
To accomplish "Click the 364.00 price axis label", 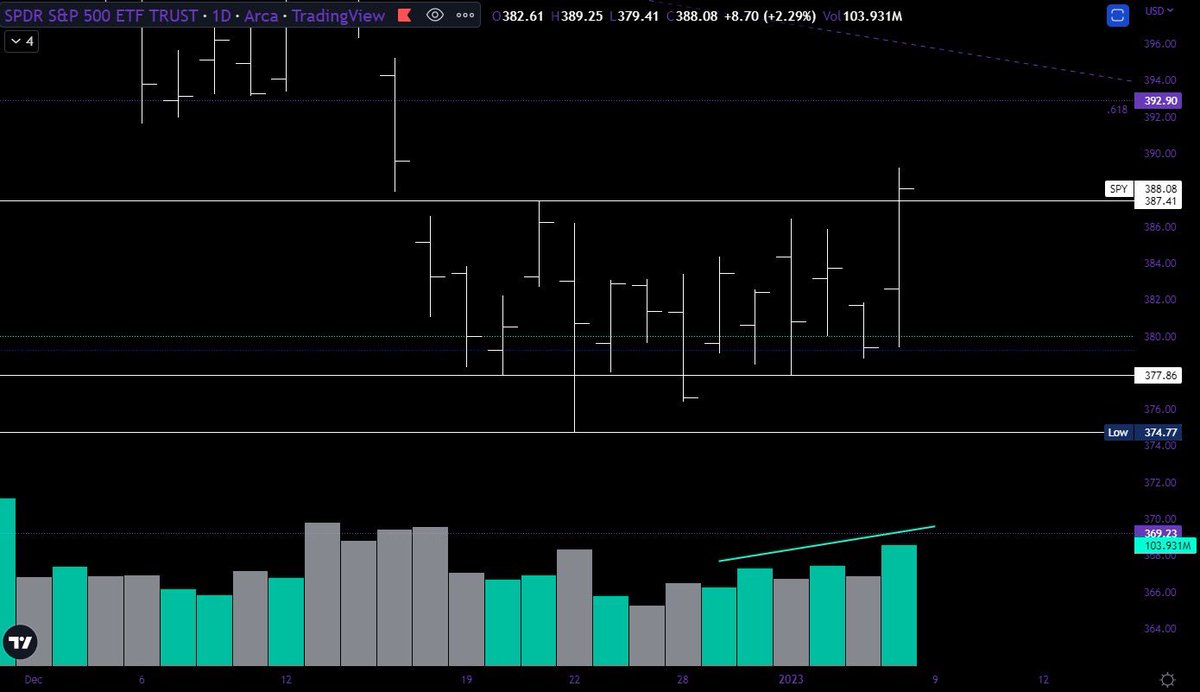I will (x=1160, y=629).
